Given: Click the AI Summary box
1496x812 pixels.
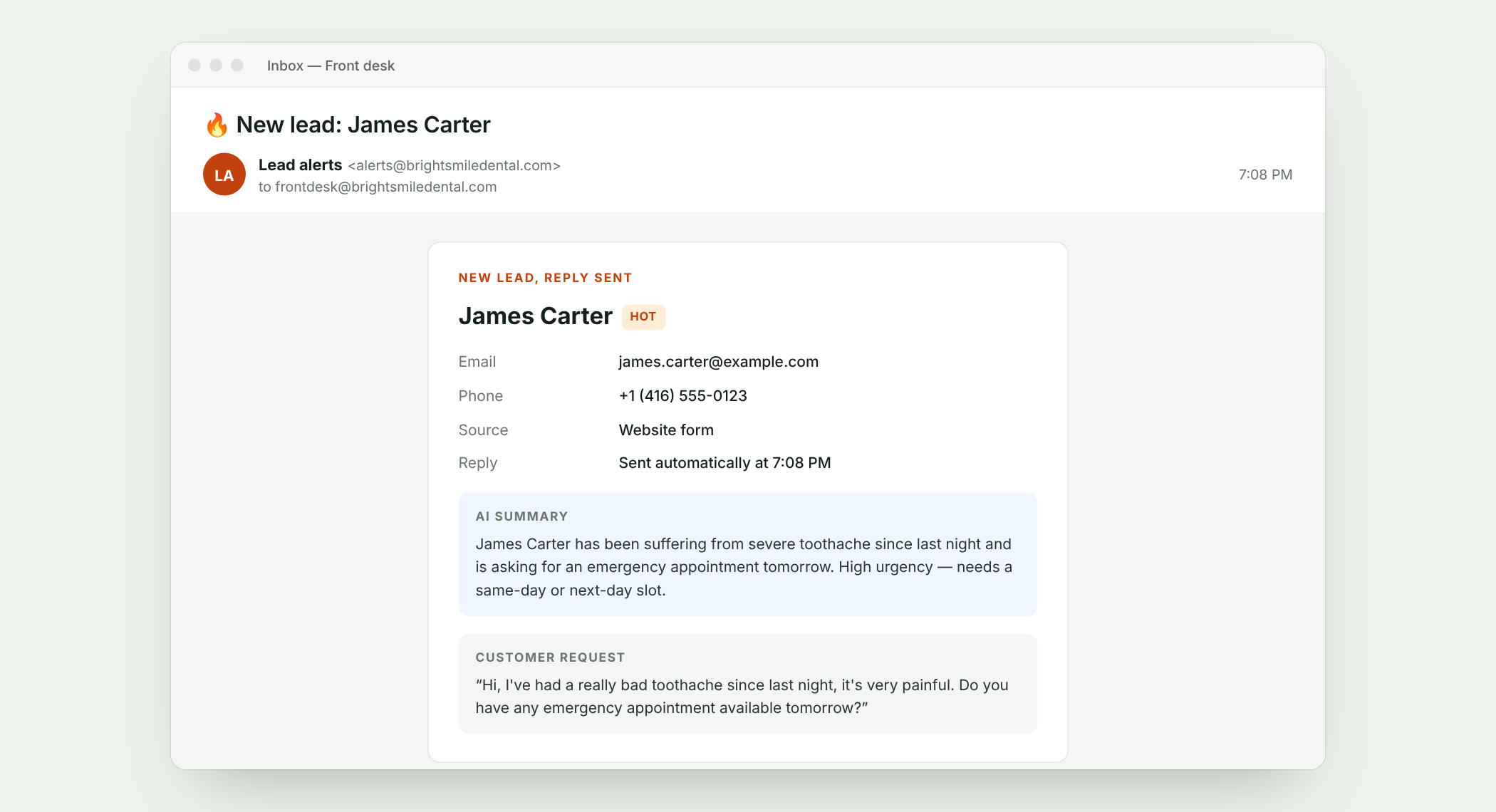Looking at the screenshot, I should (x=748, y=554).
